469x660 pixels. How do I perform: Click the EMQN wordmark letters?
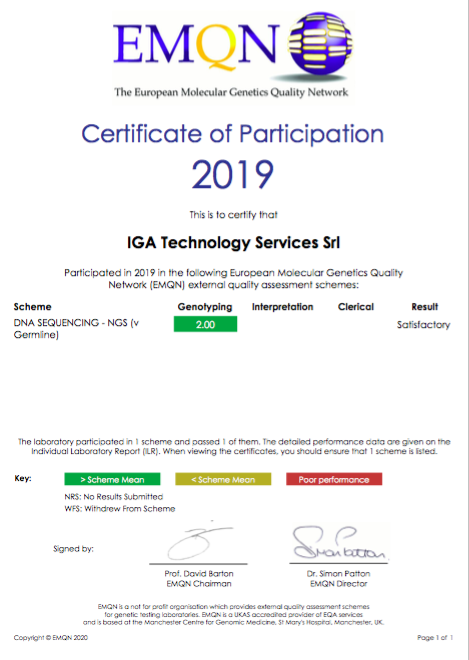(x=197, y=45)
